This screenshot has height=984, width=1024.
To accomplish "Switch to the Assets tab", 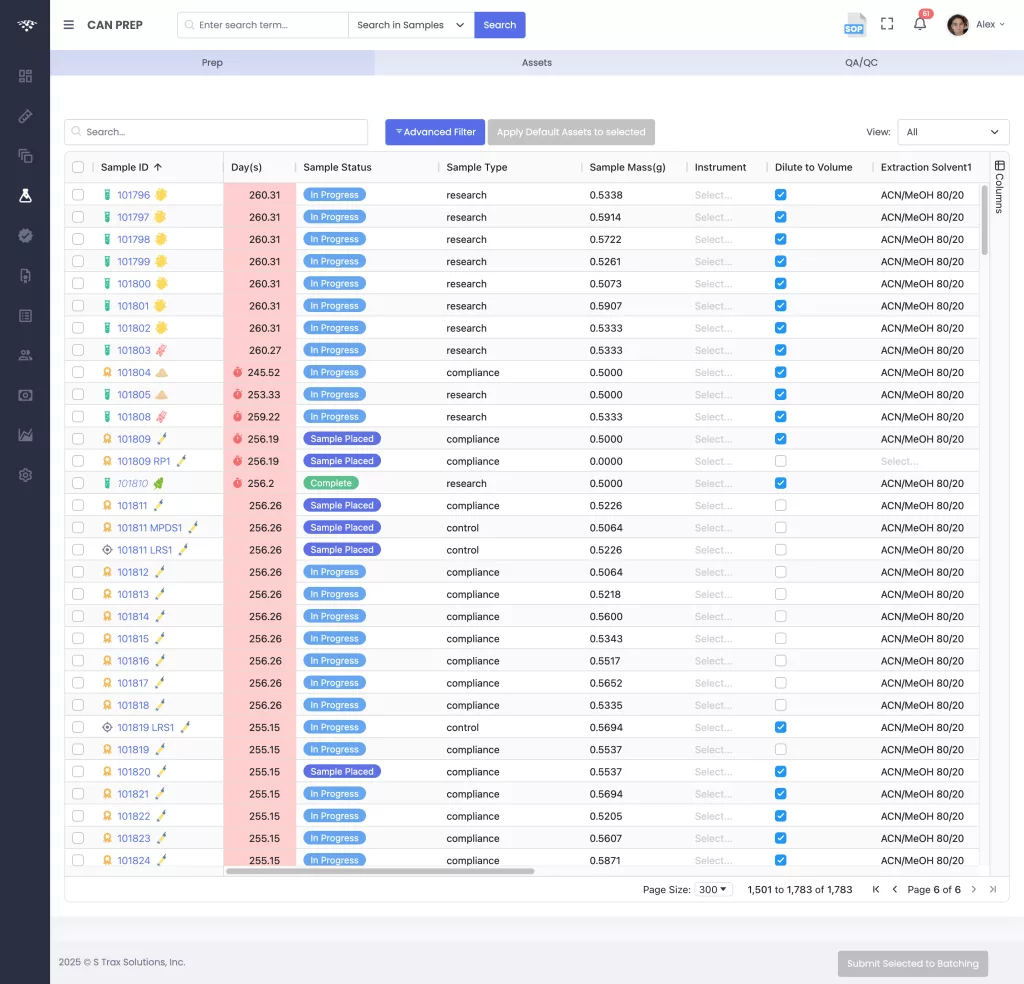I will tap(537, 63).
